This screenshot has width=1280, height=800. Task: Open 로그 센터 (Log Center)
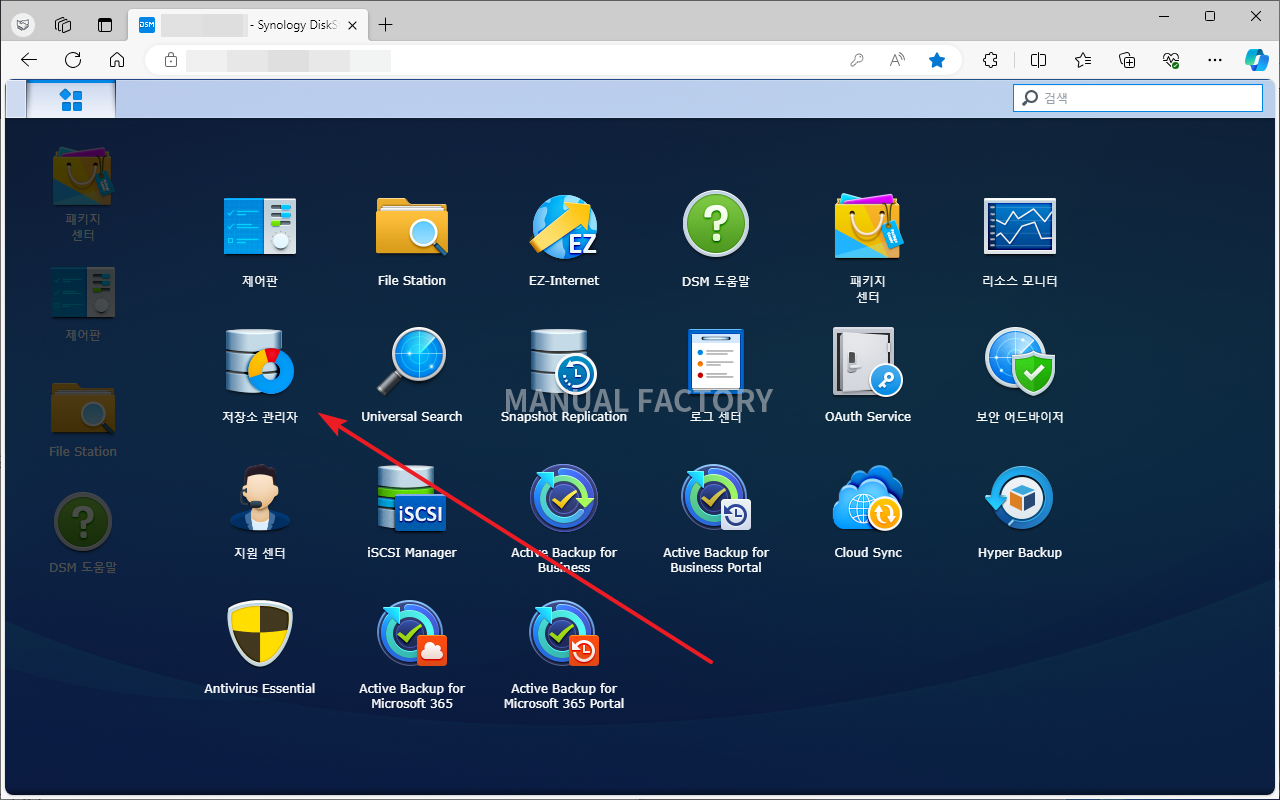tap(716, 360)
